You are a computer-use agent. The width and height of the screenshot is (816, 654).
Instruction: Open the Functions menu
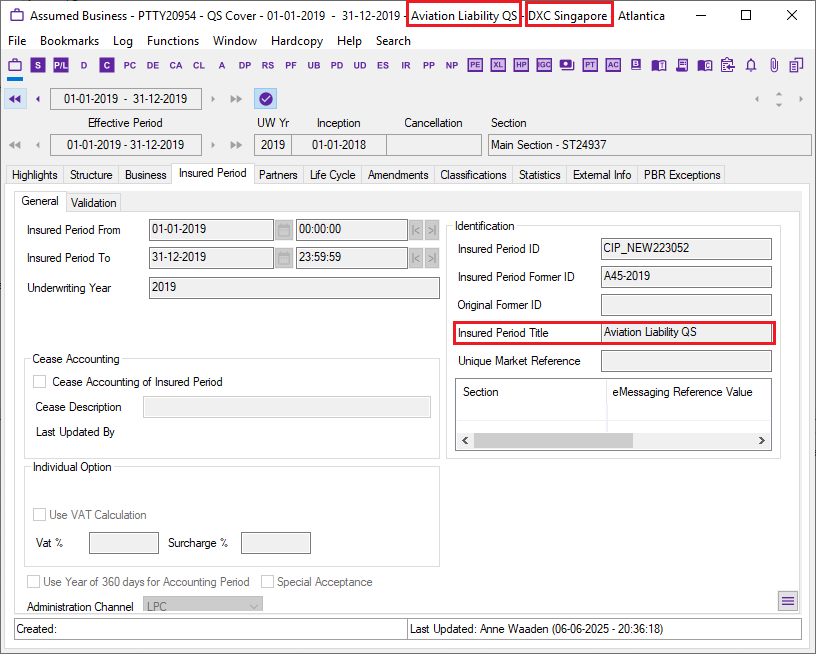point(173,41)
